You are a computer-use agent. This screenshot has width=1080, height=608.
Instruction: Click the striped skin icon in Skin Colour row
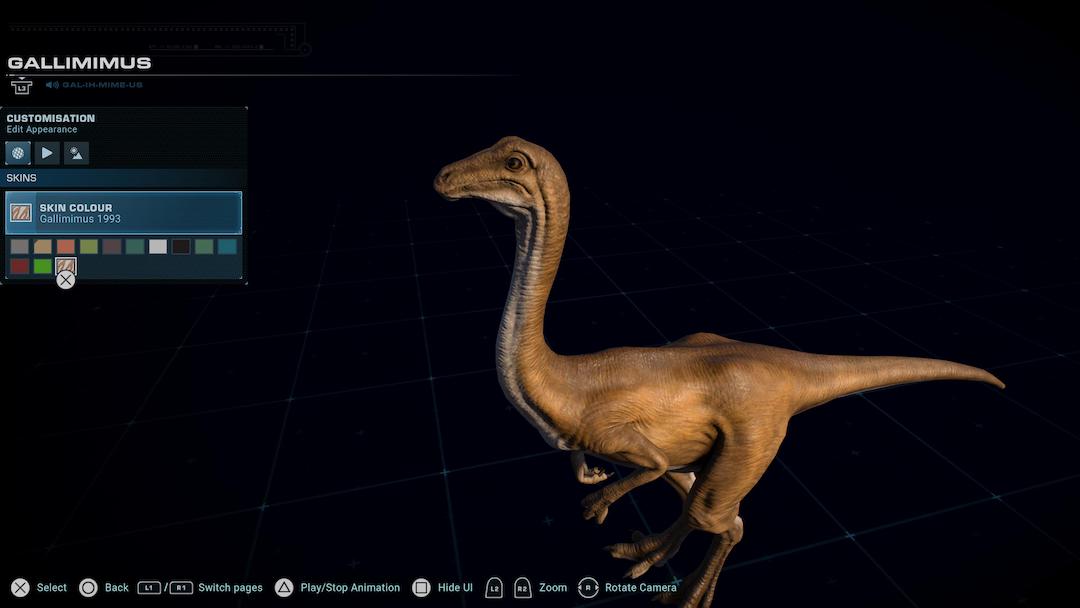tap(21, 213)
